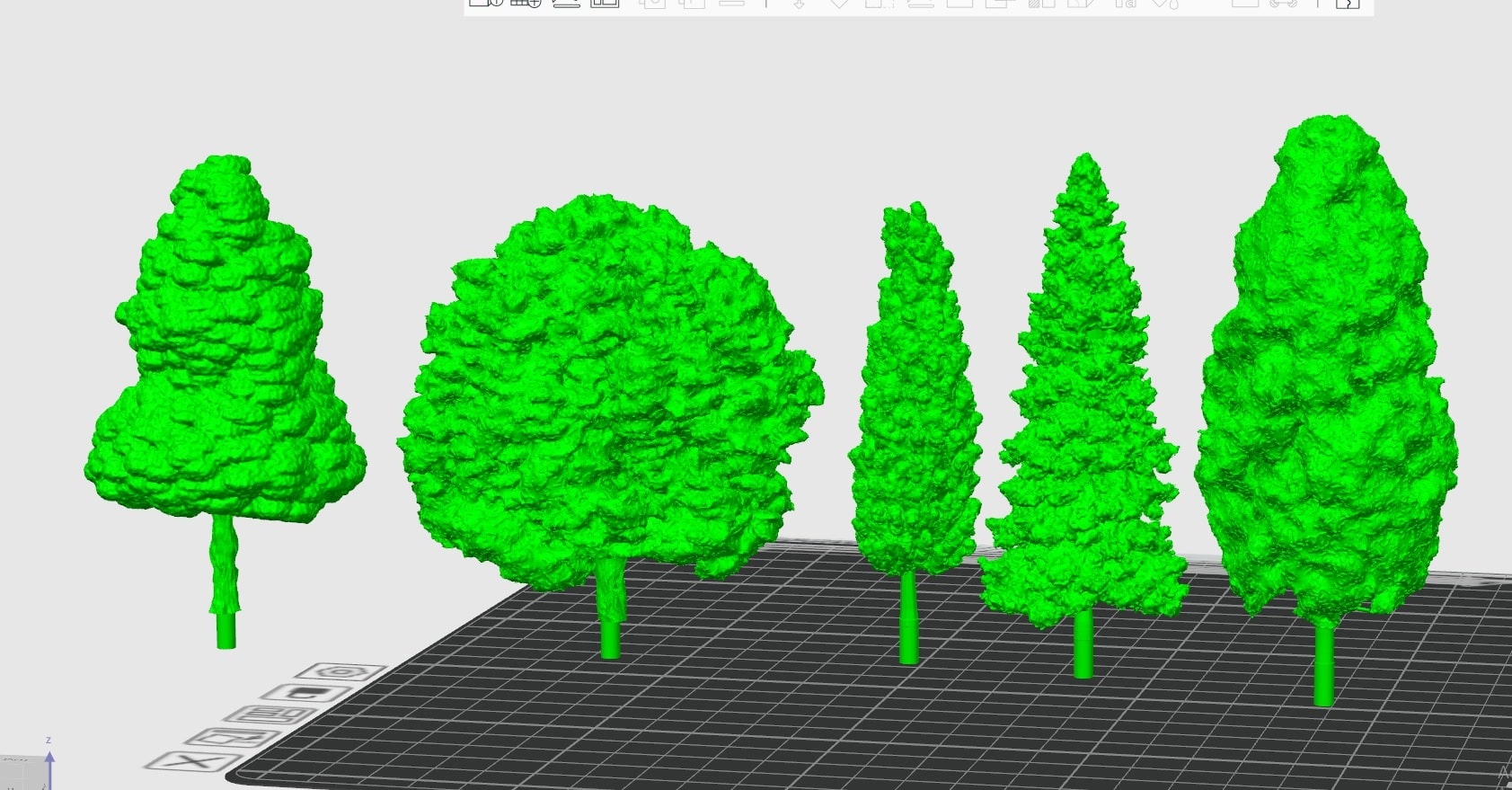Remove the plate with the X icon
This screenshot has width=1512, height=790.
tap(193, 761)
